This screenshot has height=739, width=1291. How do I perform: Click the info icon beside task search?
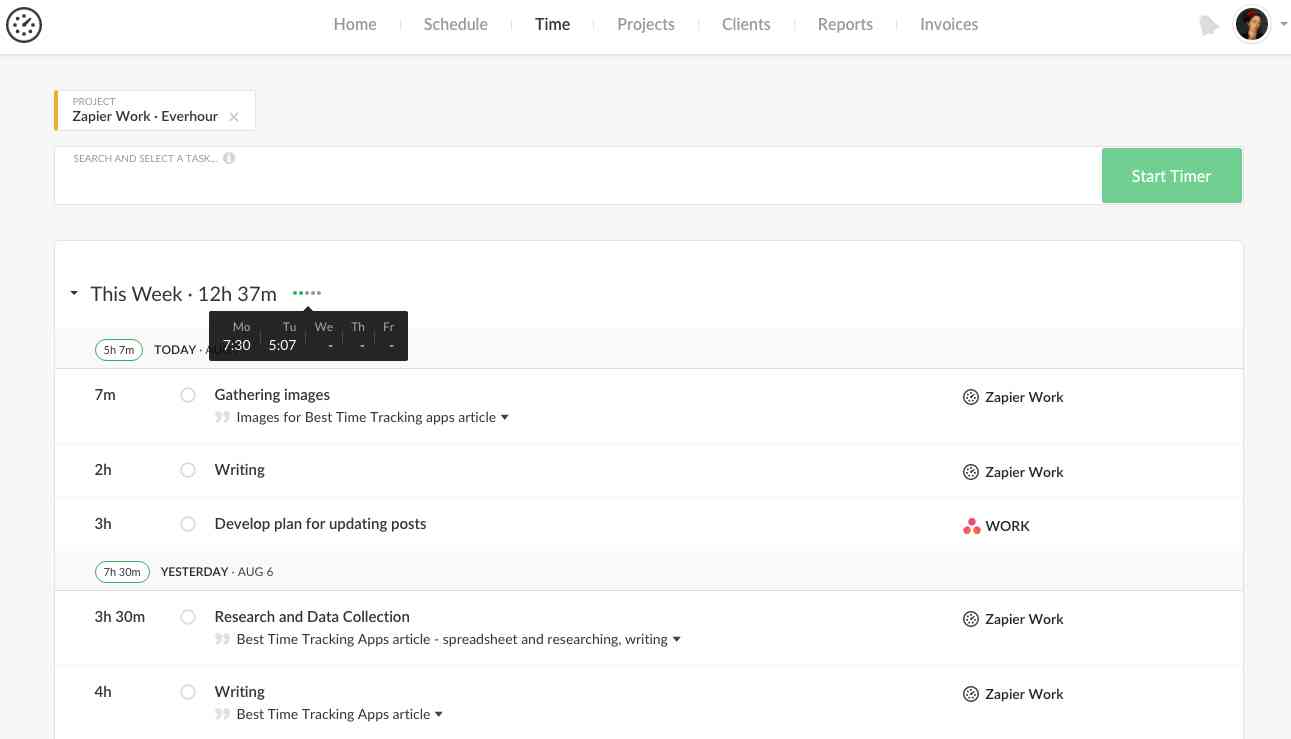[x=229, y=158]
